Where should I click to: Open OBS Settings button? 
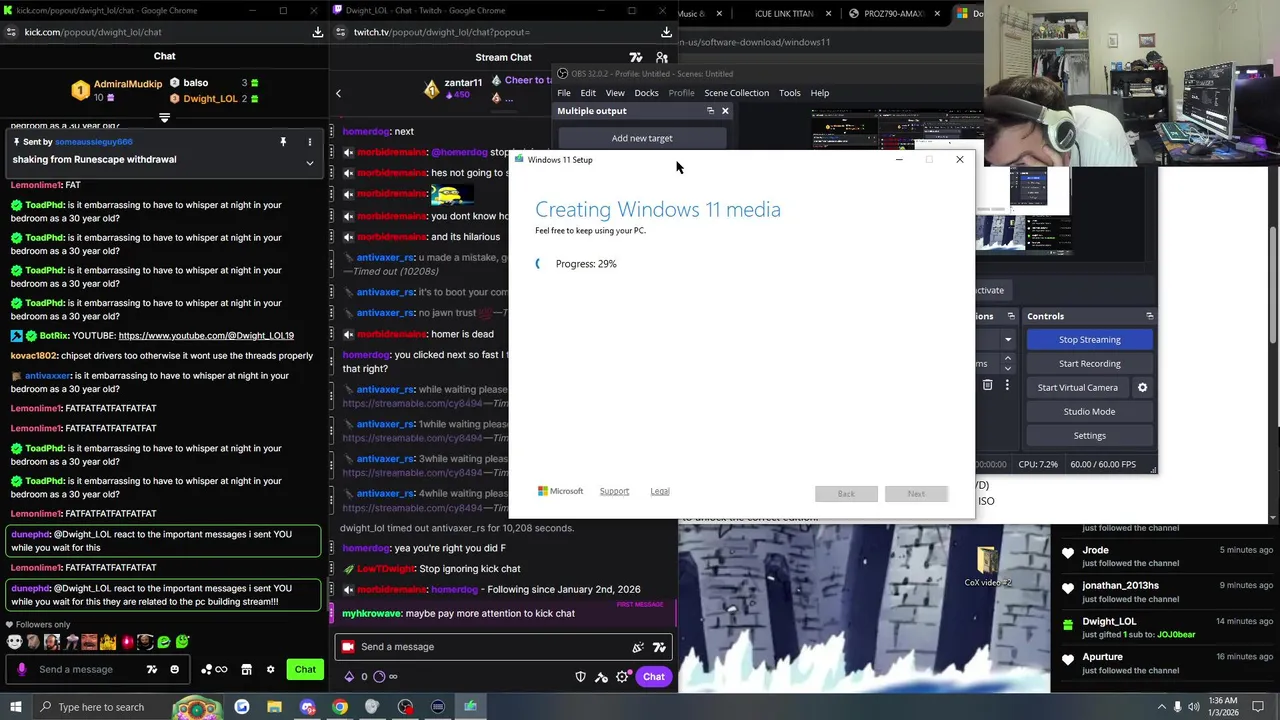tap(1089, 436)
